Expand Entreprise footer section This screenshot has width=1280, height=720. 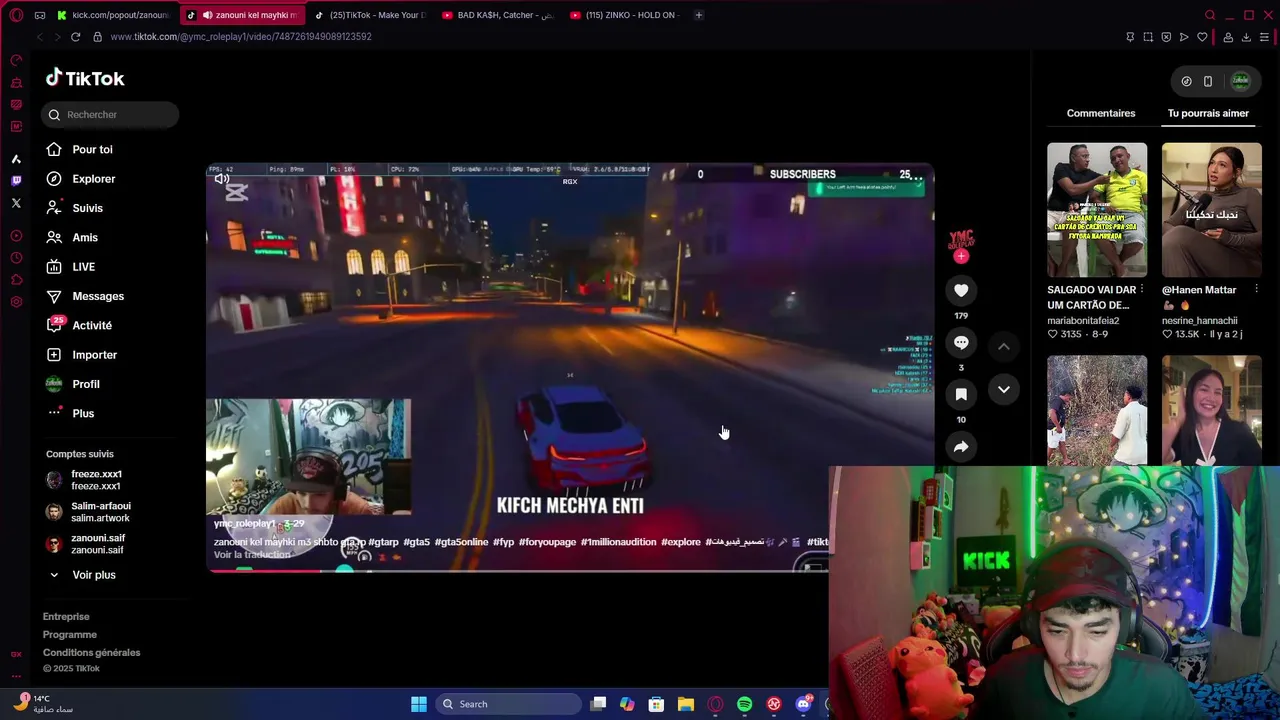click(x=66, y=617)
